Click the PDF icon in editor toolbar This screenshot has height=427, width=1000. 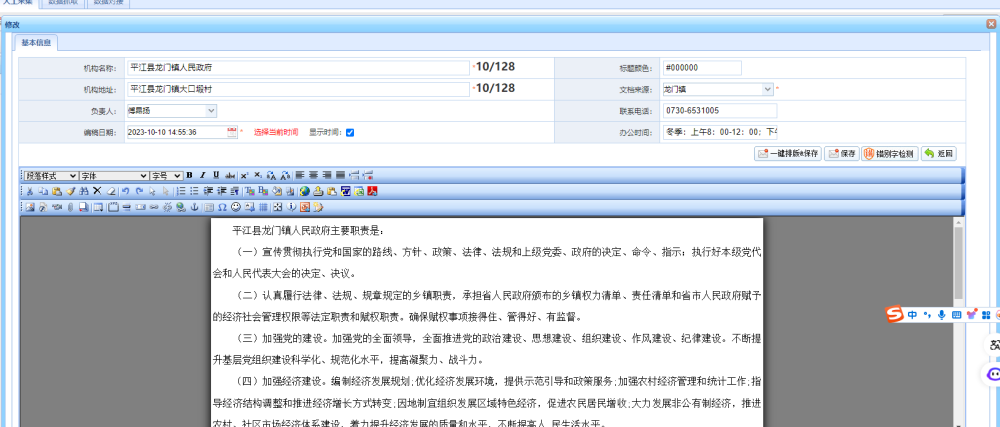(x=371, y=191)
